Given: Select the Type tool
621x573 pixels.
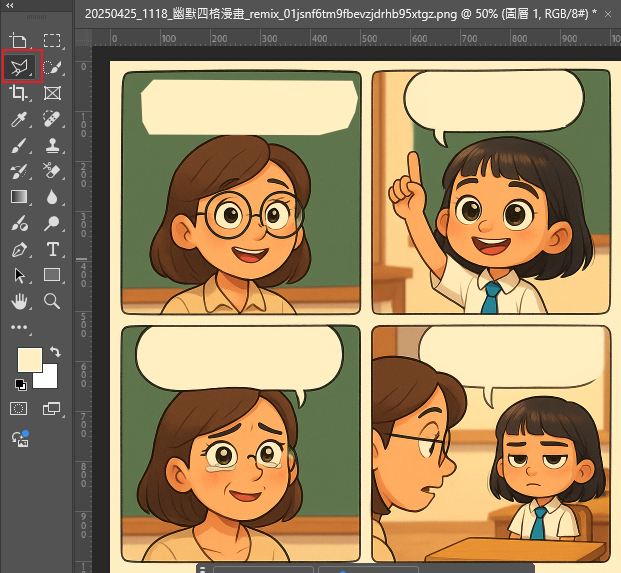Looking at the screenshot, I should [52, 250].
